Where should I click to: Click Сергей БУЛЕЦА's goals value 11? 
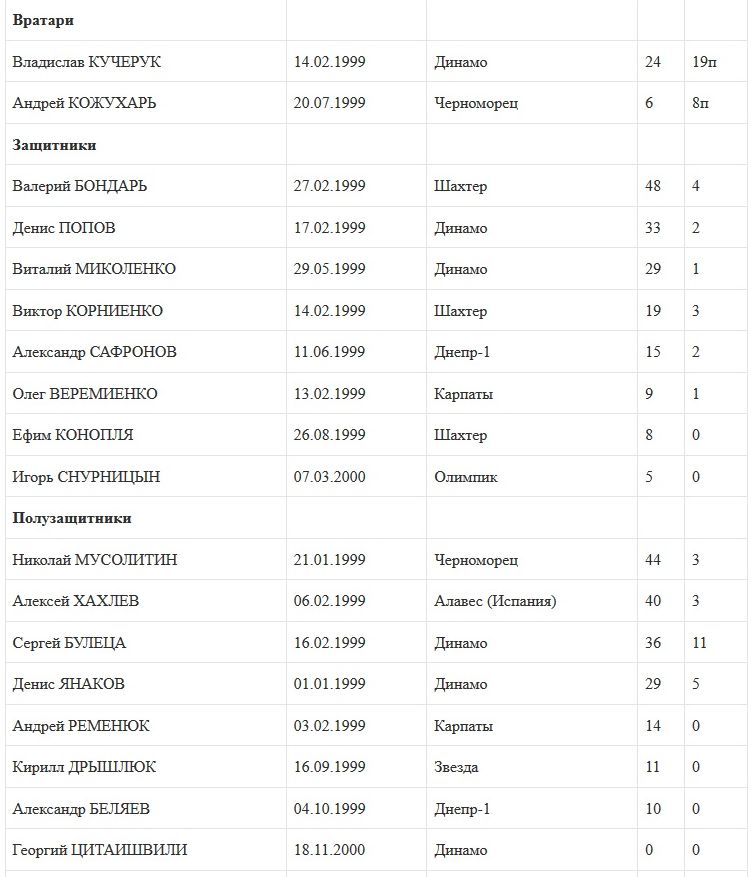(698, 643)
